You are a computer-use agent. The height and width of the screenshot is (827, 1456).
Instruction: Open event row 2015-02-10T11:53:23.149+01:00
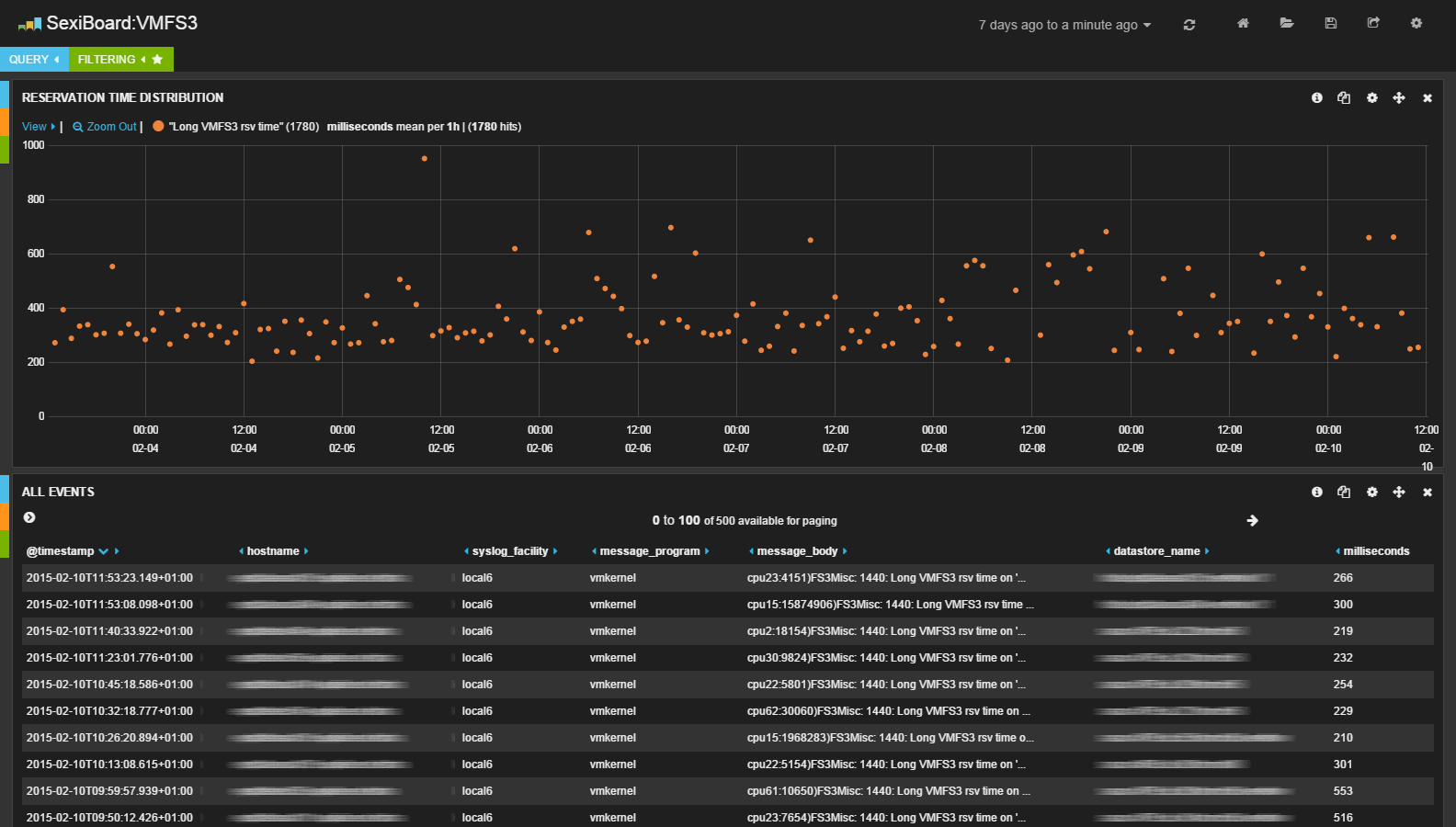coord(728,578)
